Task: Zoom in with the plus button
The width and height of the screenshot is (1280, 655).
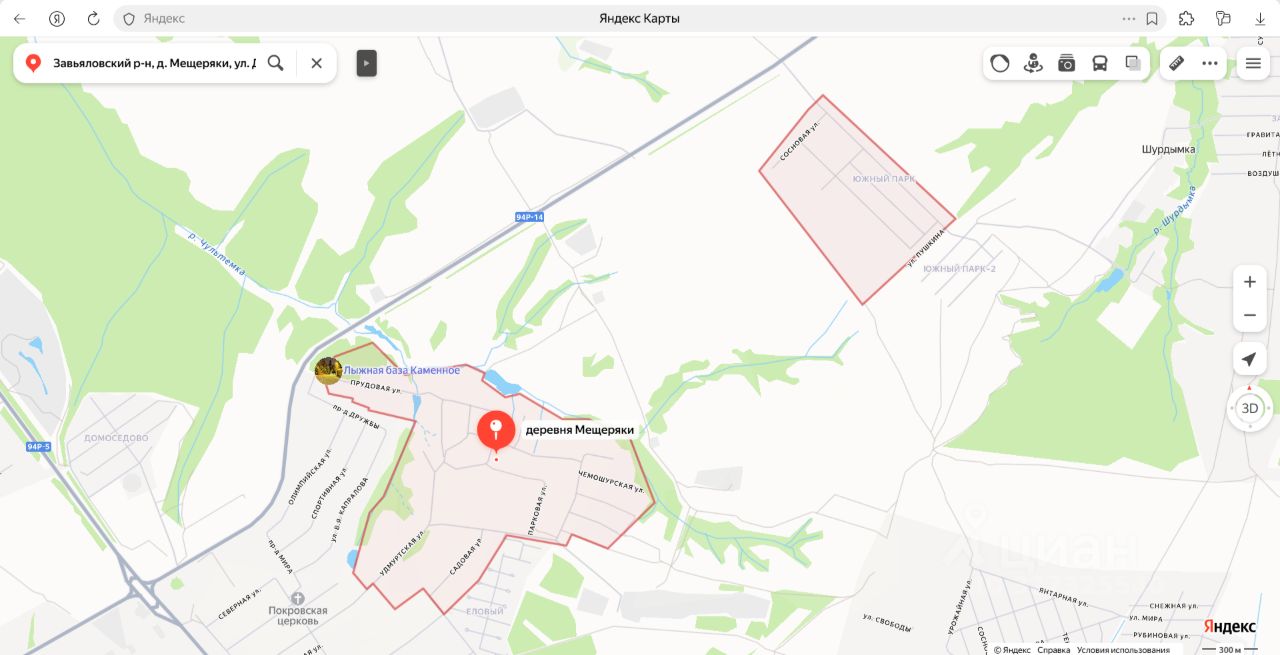Action: [x=1249, y=282]
